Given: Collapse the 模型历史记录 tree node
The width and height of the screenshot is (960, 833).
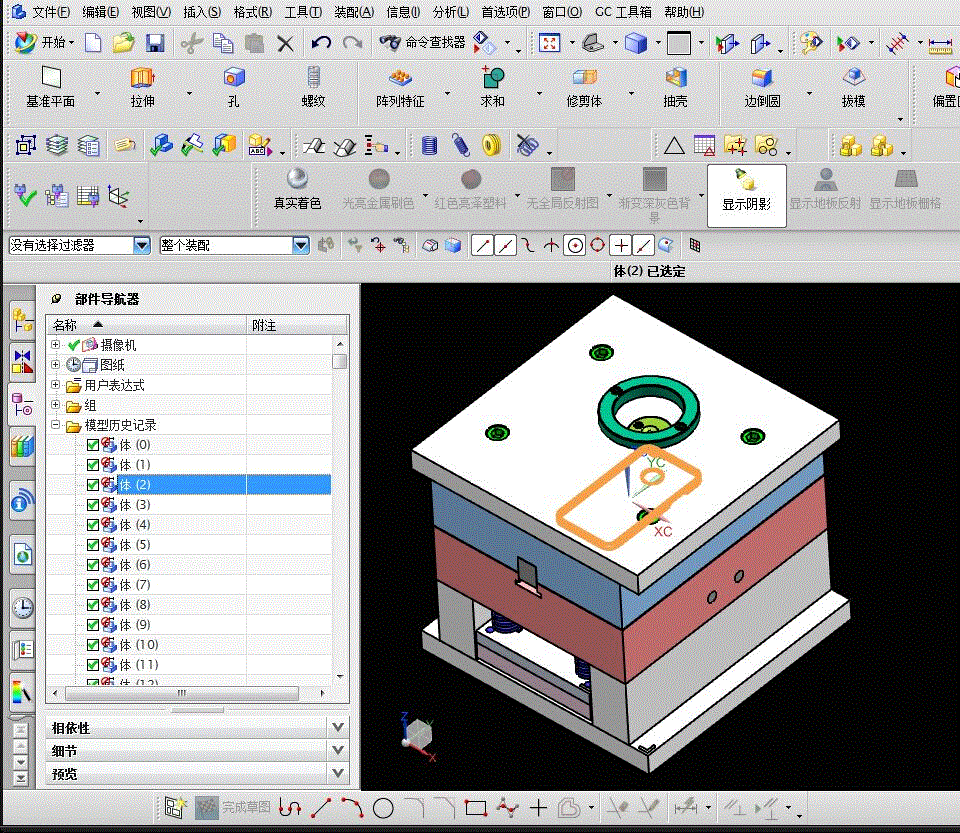Looking at the screenshot, I should (56, 425).
